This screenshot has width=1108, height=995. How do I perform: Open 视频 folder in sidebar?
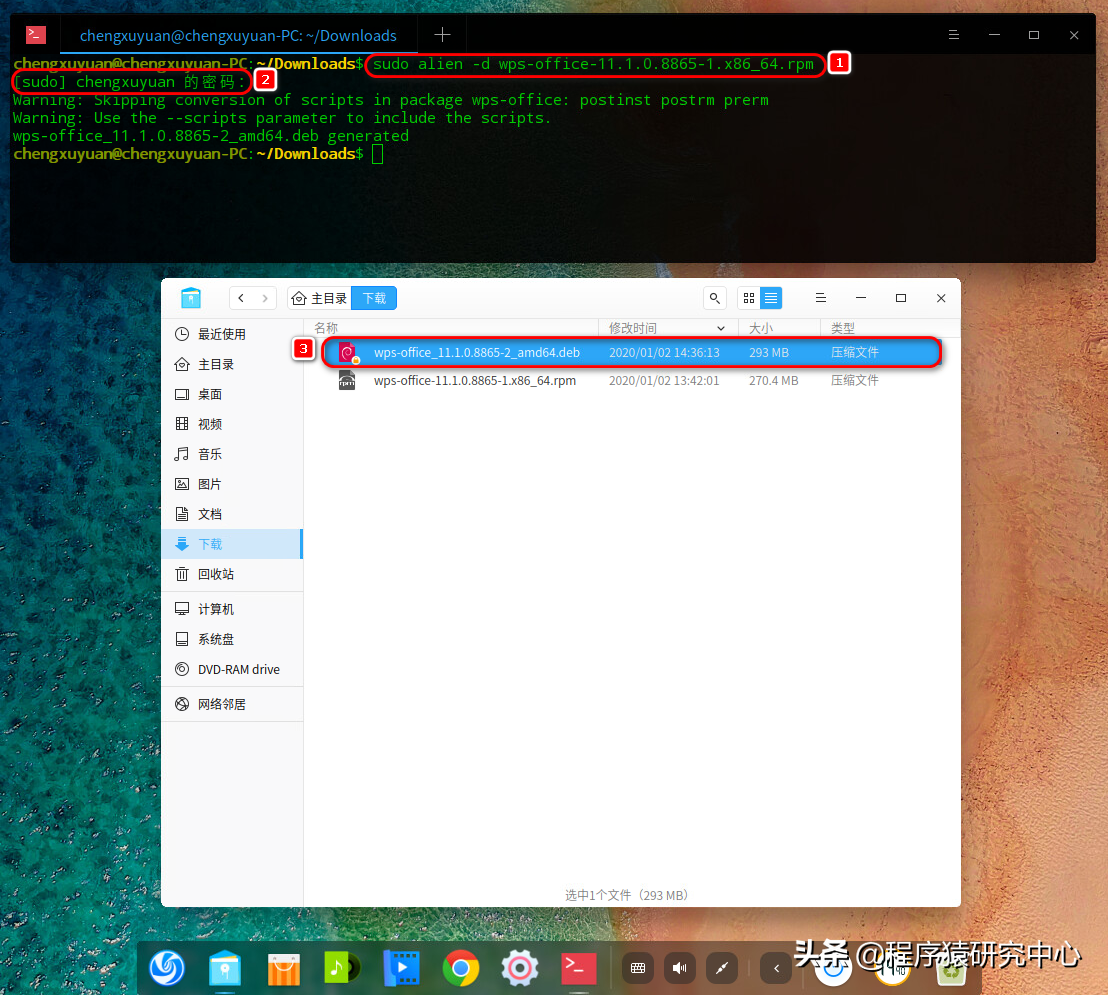(232, 424)
